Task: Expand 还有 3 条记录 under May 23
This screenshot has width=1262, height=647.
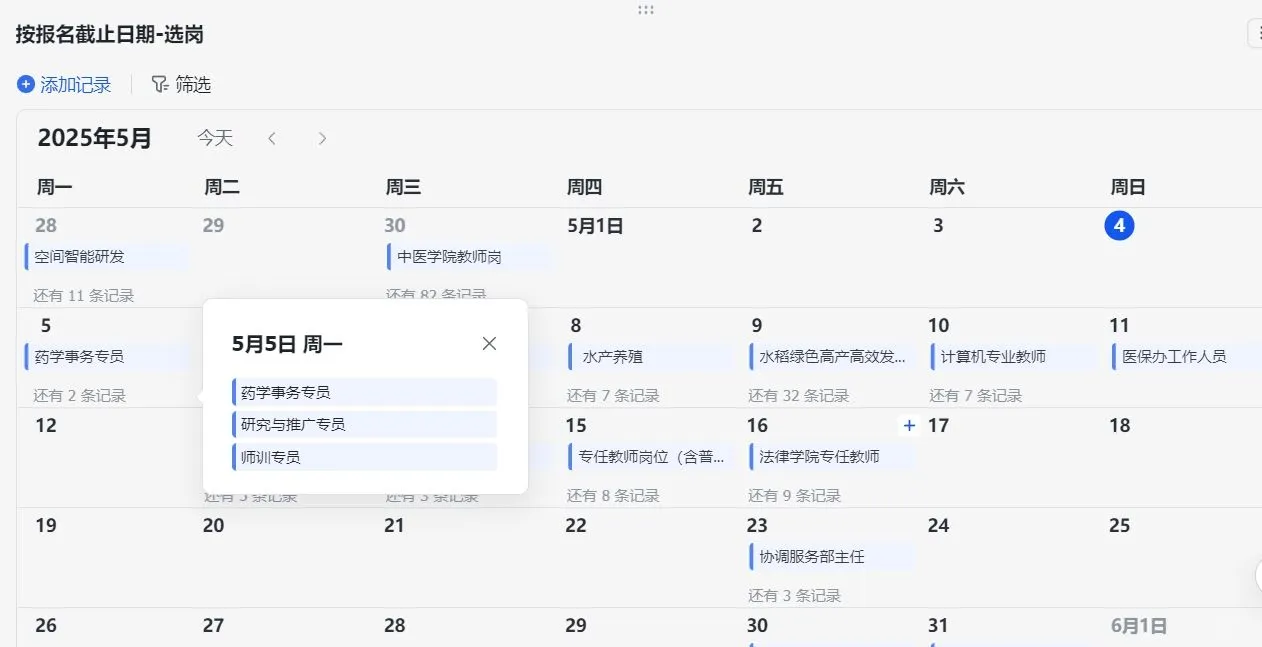Action: tap(795, 596)
